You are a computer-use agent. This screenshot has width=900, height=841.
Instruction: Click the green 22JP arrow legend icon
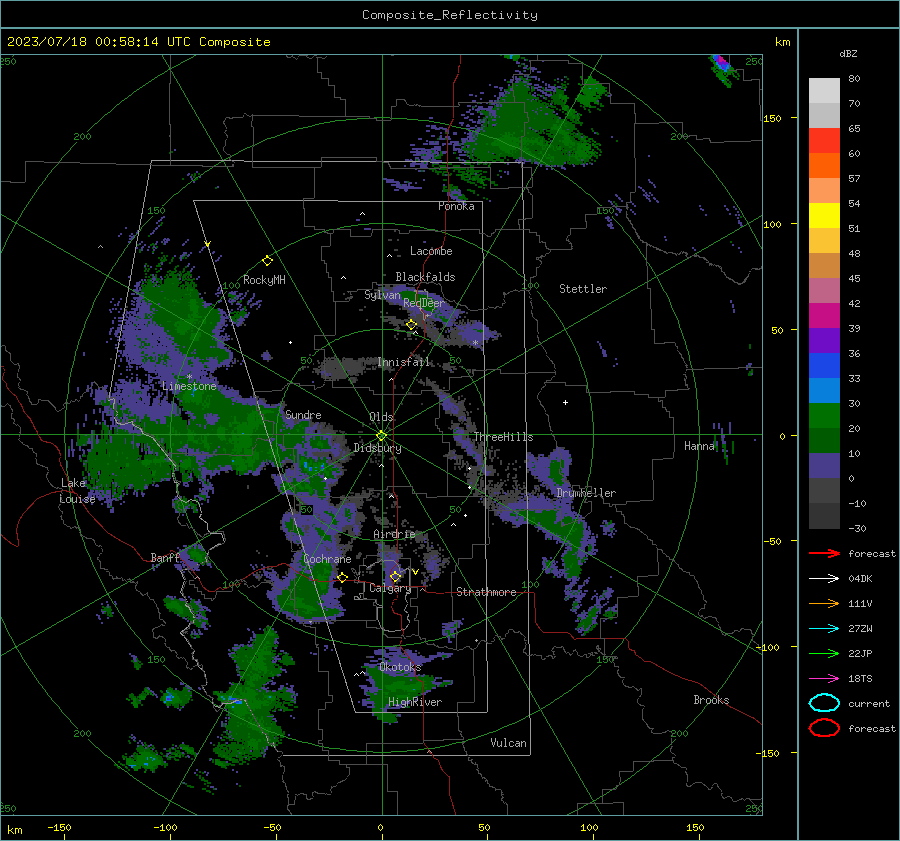824,653
